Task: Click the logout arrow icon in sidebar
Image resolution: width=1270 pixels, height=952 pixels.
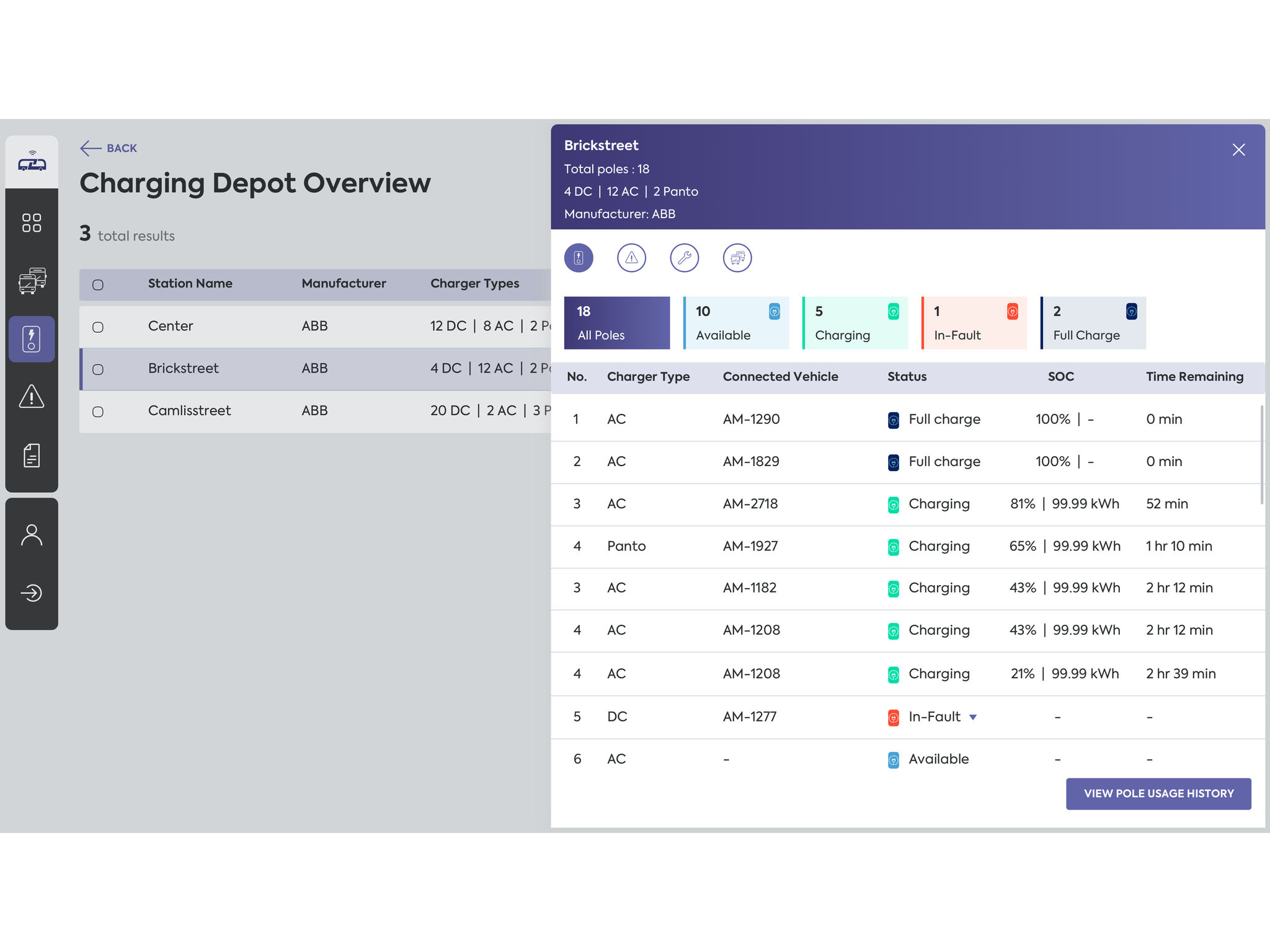Action: 32,593
